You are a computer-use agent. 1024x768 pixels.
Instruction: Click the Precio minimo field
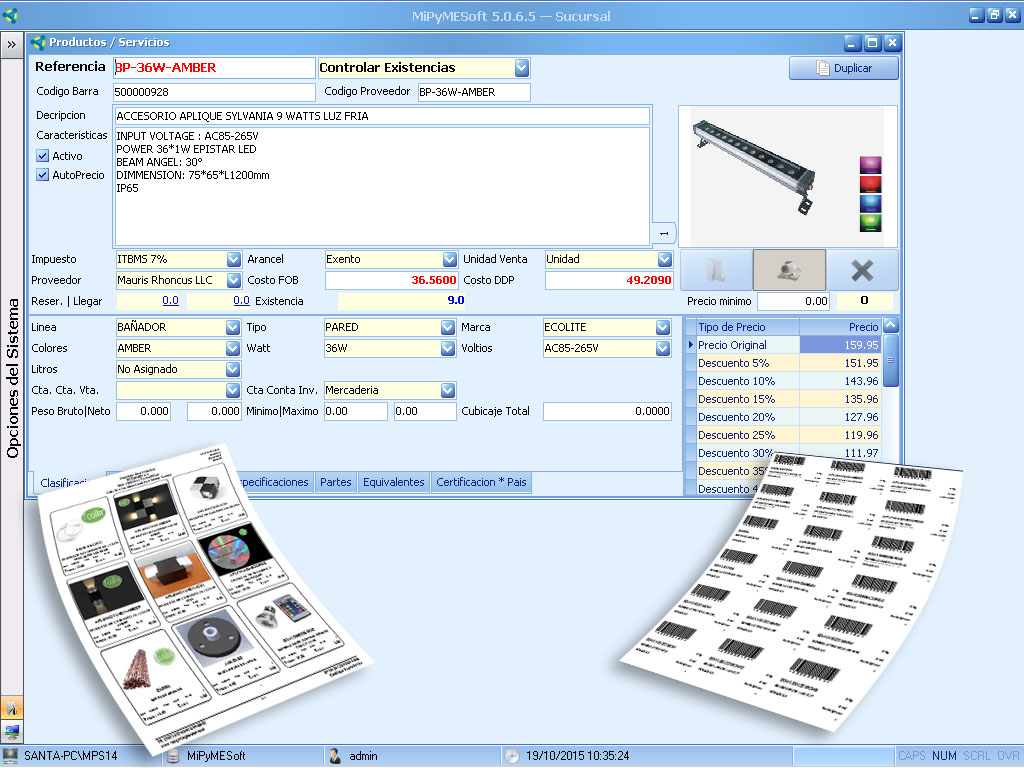tap(793, 301)
